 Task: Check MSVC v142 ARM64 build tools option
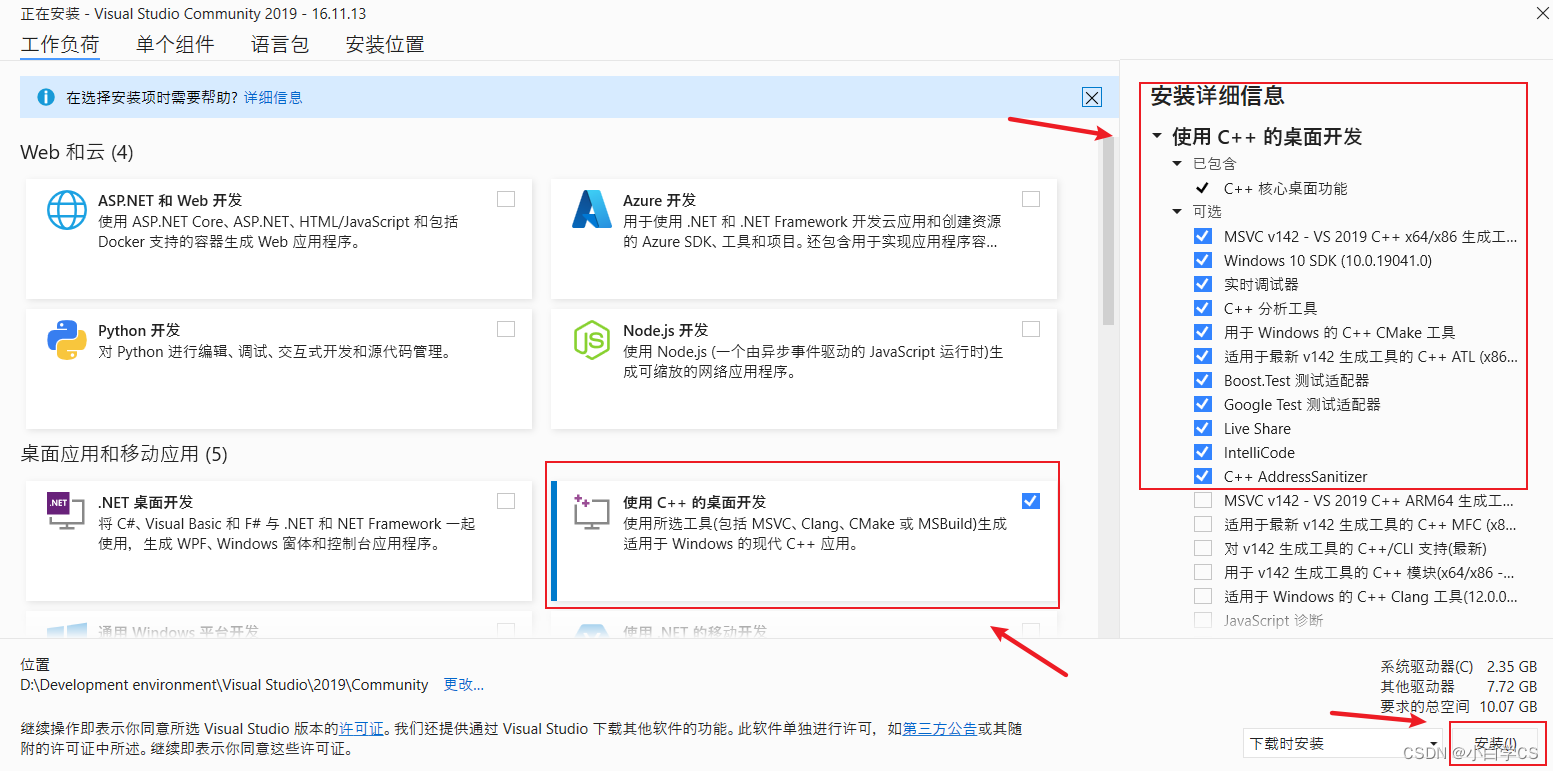(x=1203, y=500)
